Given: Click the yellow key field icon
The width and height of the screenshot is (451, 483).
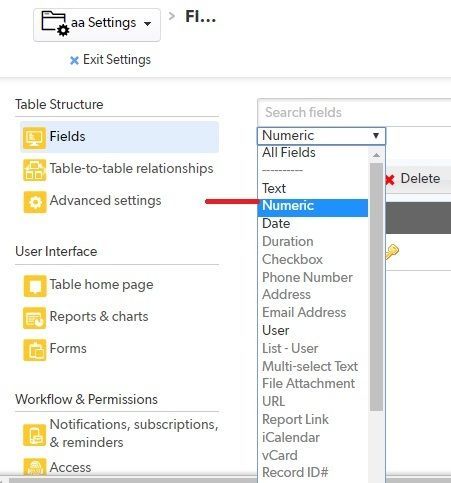Looking at the screenshot, I should coord(392,252).
